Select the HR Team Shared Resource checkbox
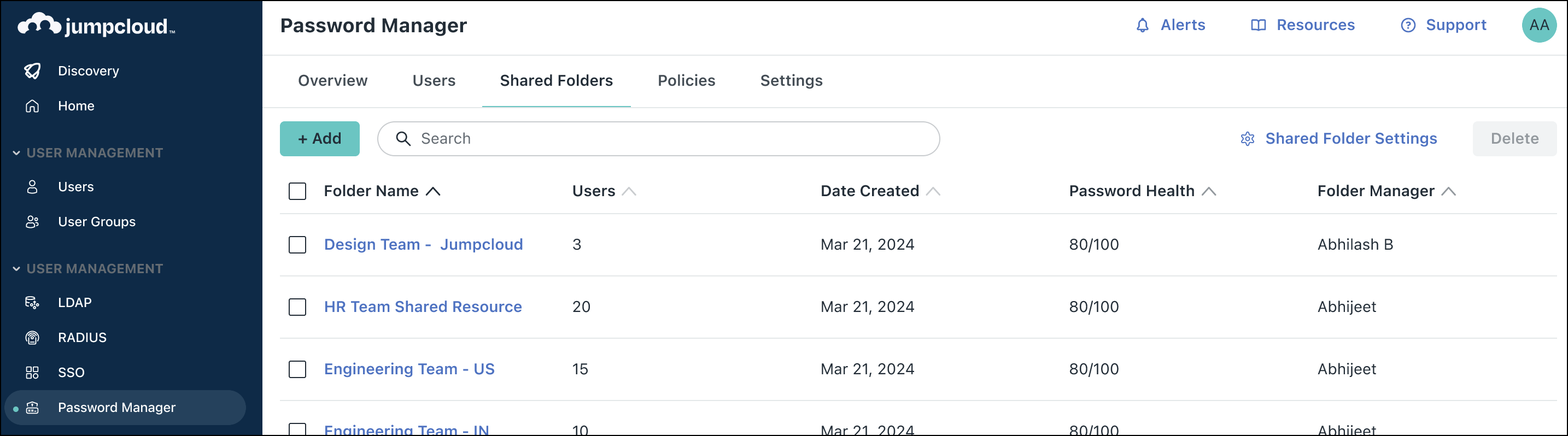Viewport: 1568px width, 436px height. tap(297, 307)
